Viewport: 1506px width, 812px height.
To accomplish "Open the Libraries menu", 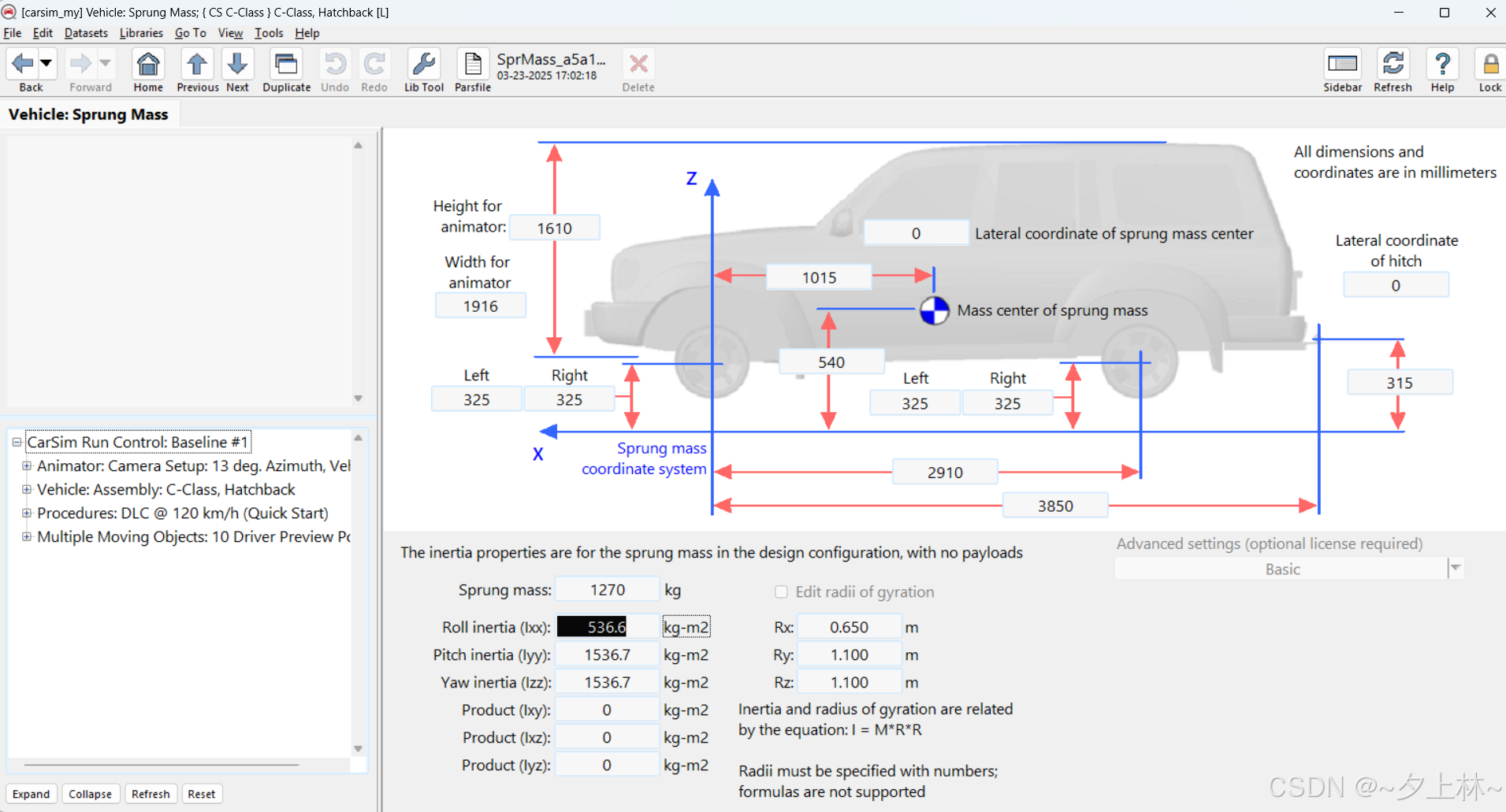I will pos(141,33).
